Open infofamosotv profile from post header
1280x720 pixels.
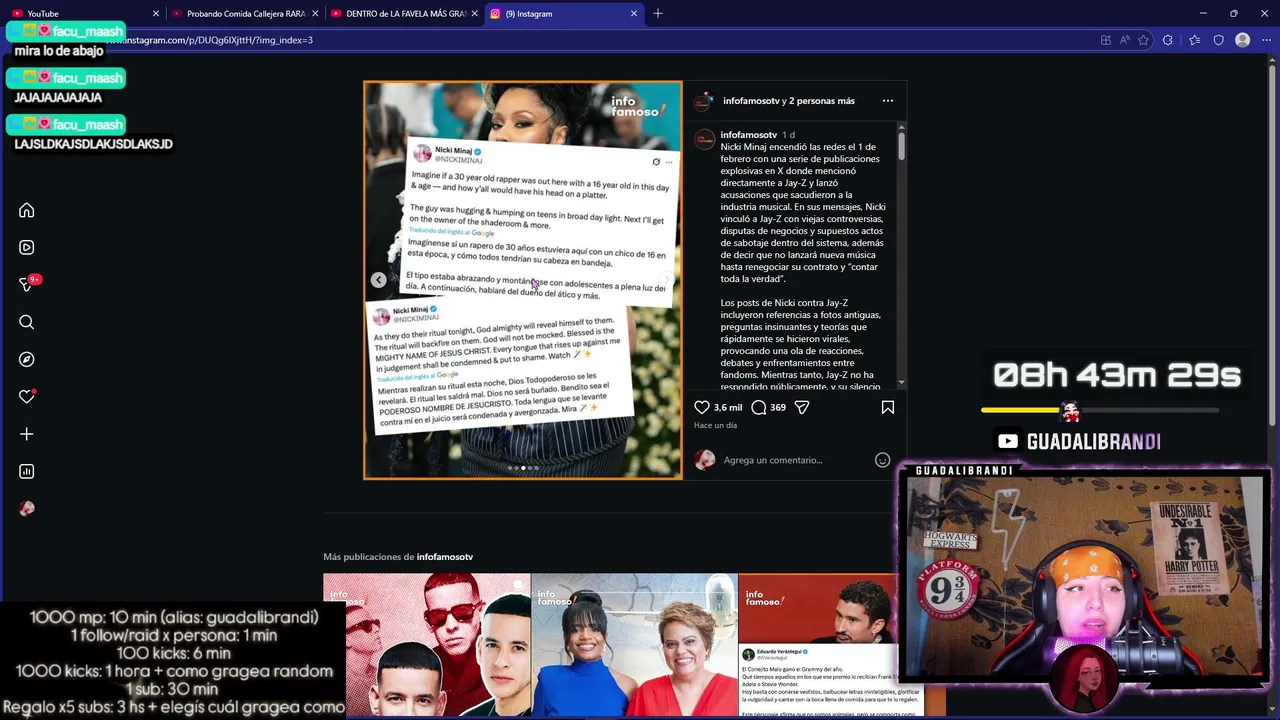pyautogui.click(x=751, y=101)
